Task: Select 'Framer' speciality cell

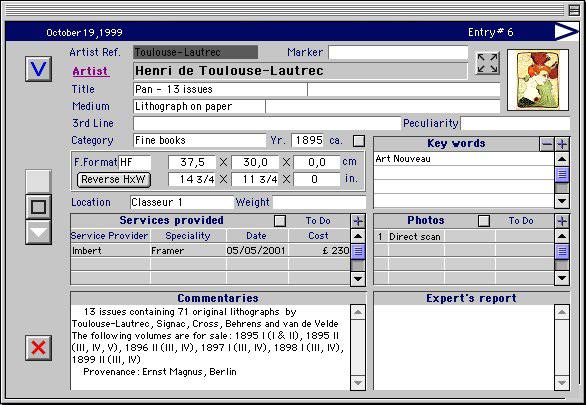Action: coord(188,251)
